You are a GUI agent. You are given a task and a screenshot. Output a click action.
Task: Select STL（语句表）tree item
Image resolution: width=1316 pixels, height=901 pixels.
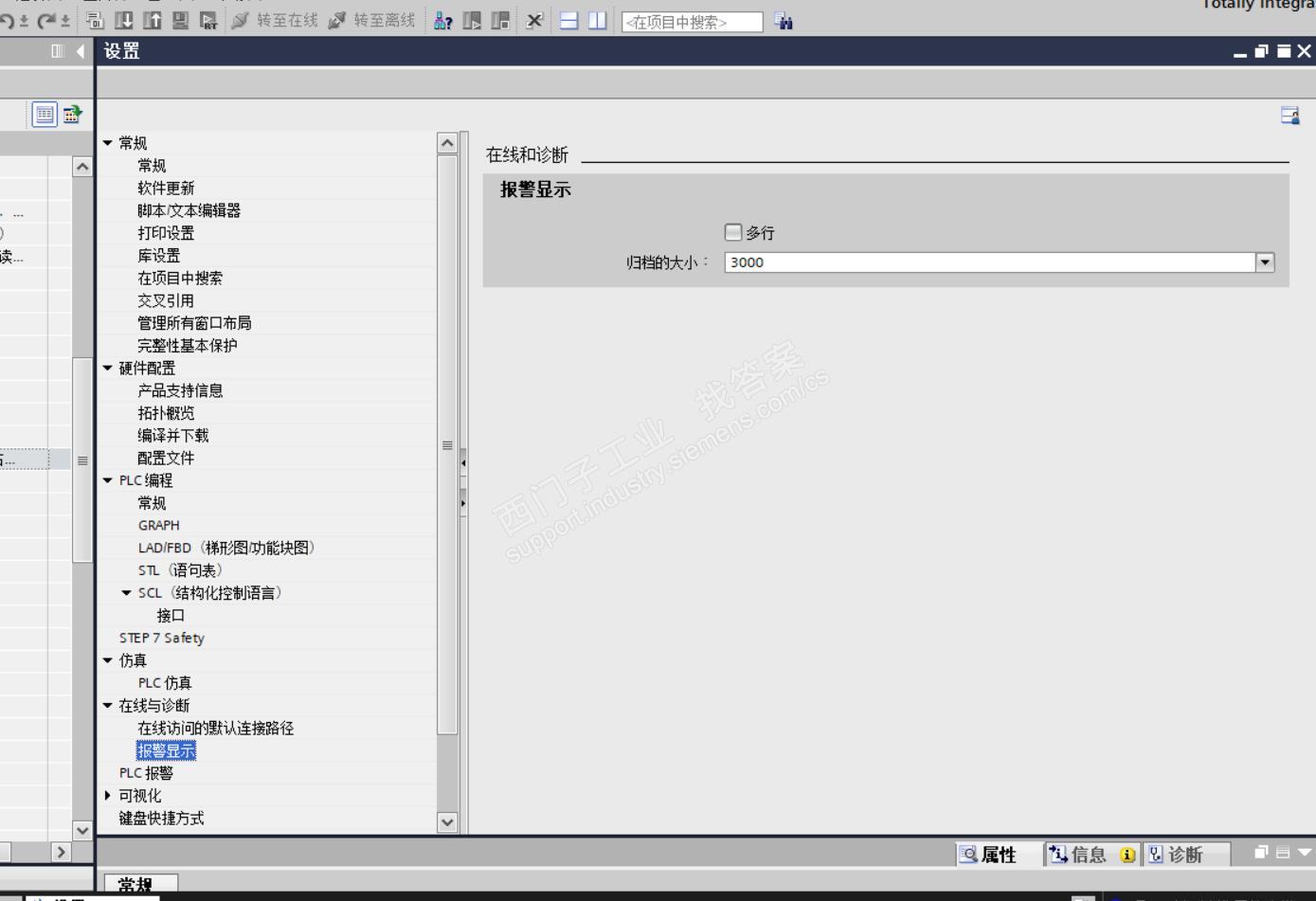pyautogui.click(x=180, y=570)
